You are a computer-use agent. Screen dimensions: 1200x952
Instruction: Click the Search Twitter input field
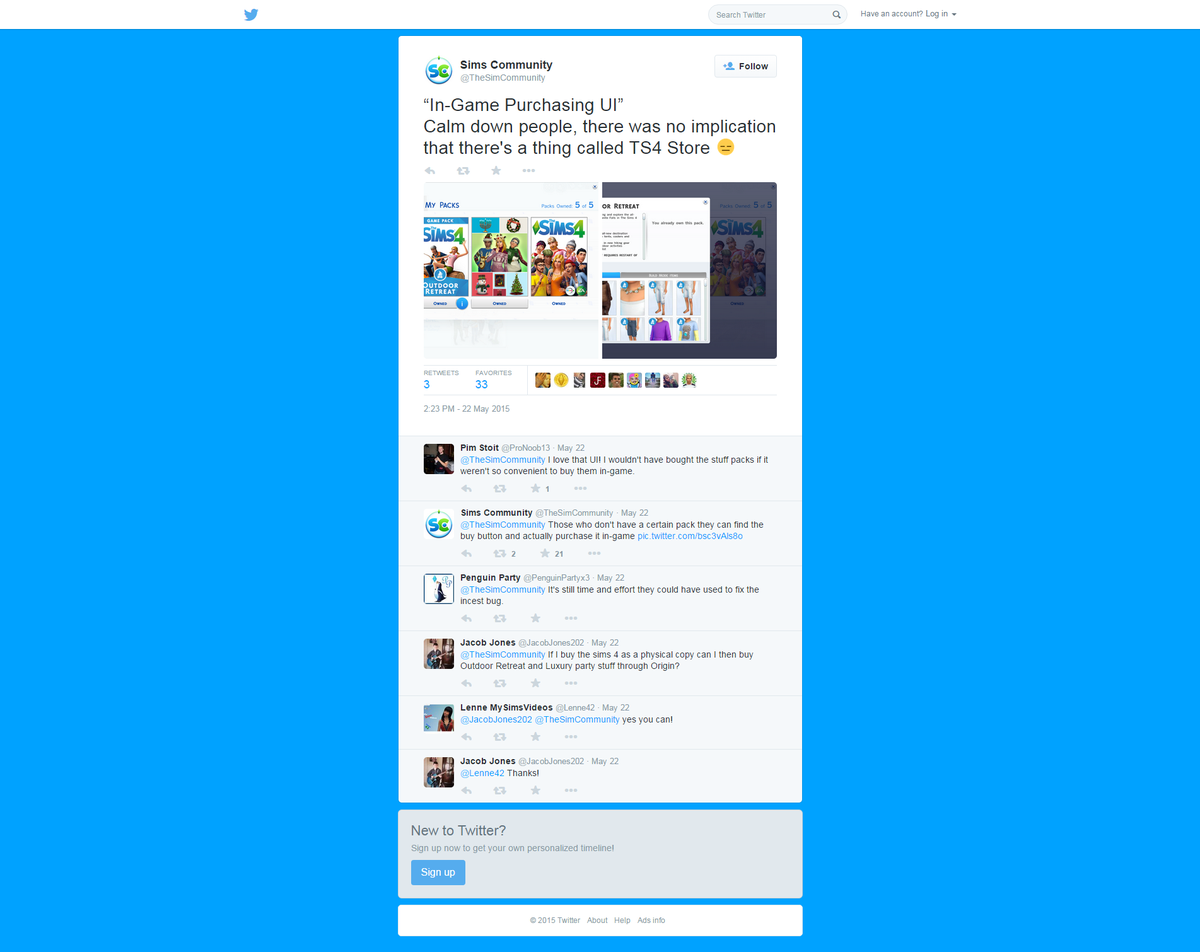point(770,14)
